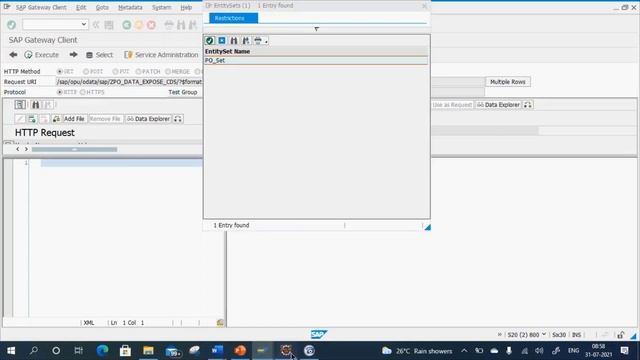Click into the Request URI field
640x360 pixels.
(129, 82)
